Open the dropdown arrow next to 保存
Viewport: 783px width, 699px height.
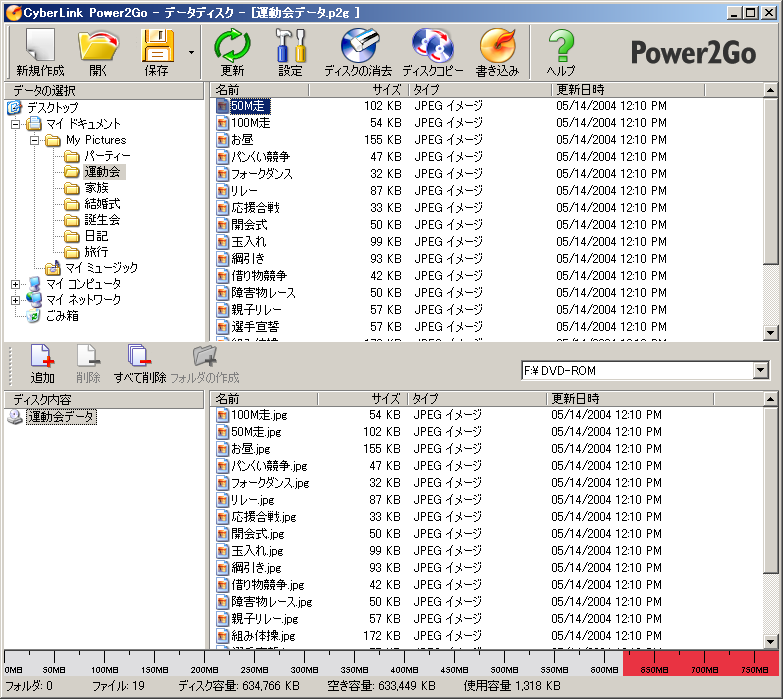click(191, 52)
